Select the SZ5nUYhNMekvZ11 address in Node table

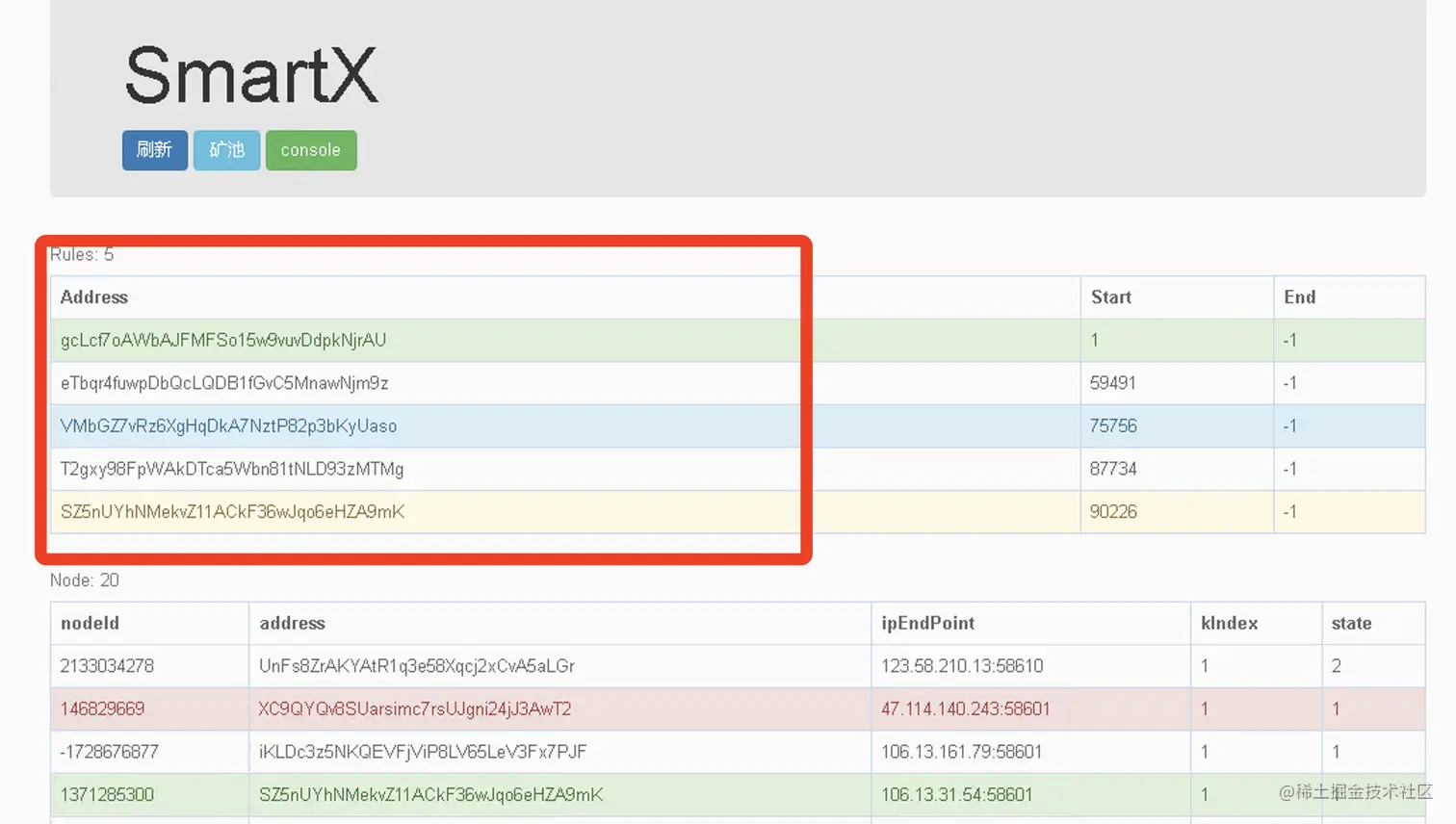point(431,795)
